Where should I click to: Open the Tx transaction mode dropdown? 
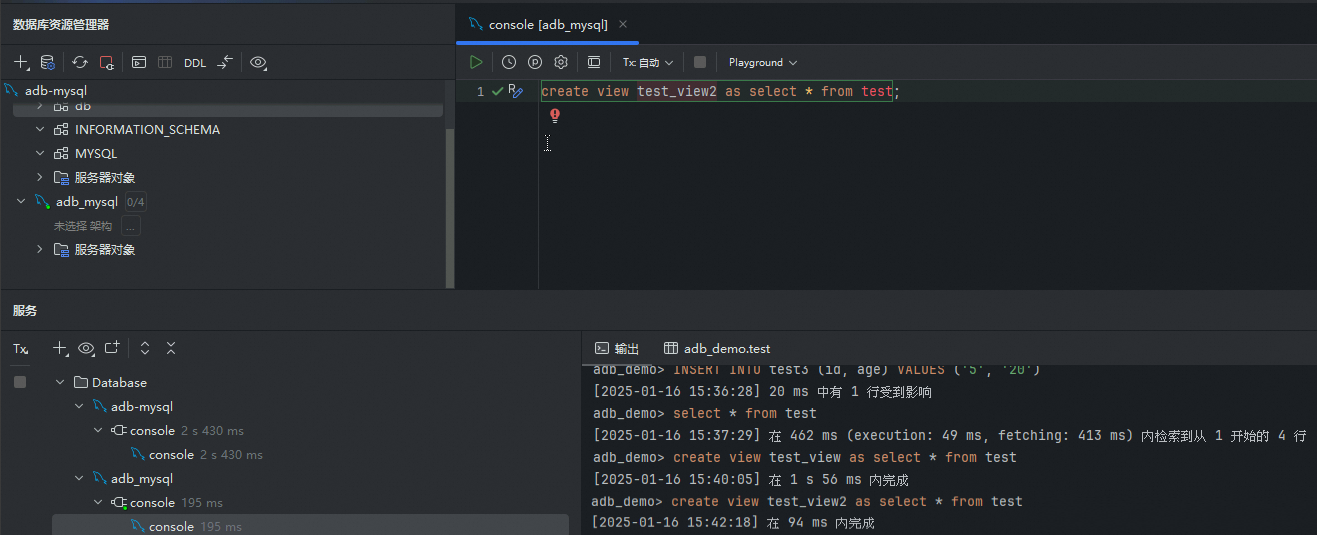pos(648,62)
